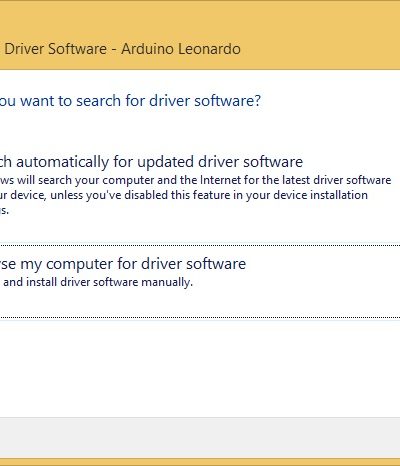Click the Arduino Leonardo device name in title
The image size is (400, 466).
tap(181, 49)
